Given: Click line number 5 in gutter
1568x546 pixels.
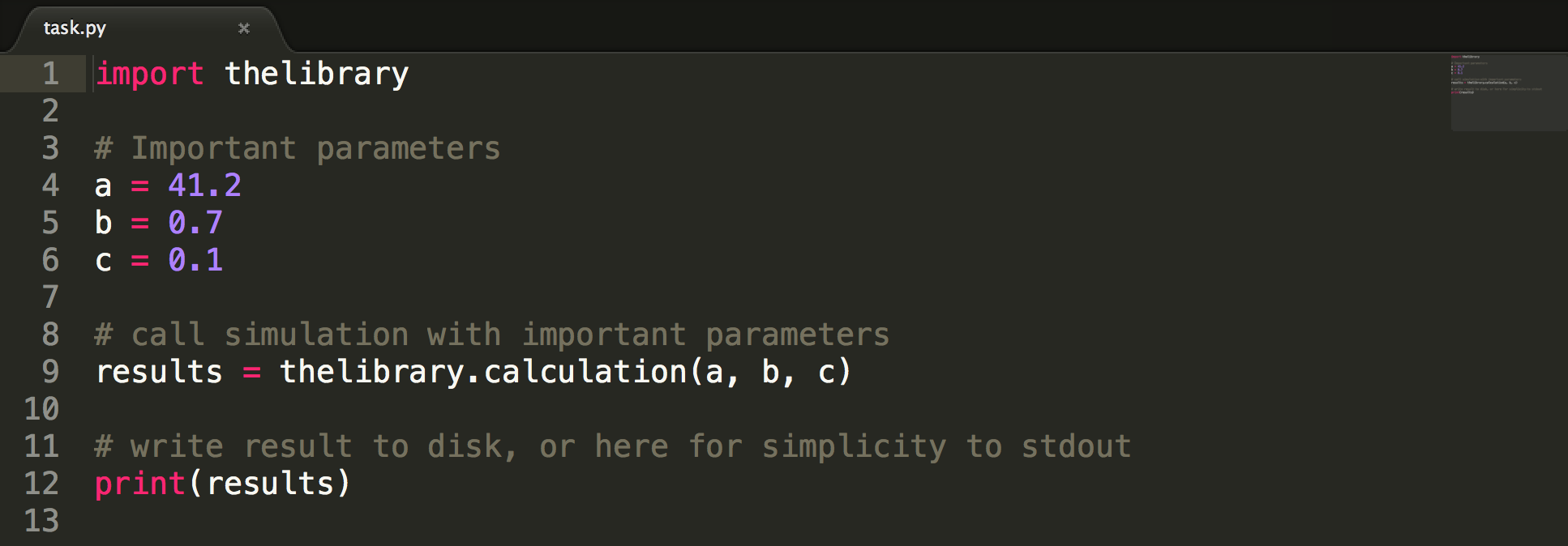Looking at the screenshot, I should (50, 223).
